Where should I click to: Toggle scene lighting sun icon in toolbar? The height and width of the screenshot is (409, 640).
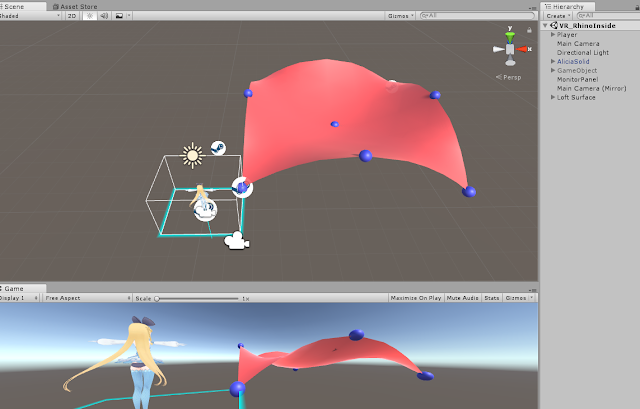[x=89, y=16]
